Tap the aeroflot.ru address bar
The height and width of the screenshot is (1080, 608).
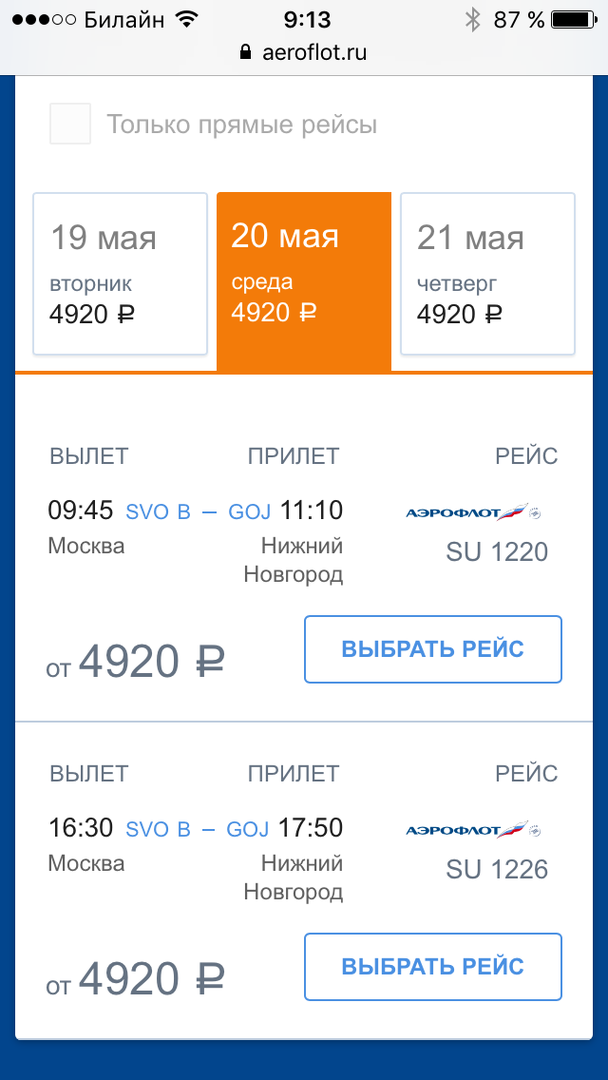(x=304, y=53)
